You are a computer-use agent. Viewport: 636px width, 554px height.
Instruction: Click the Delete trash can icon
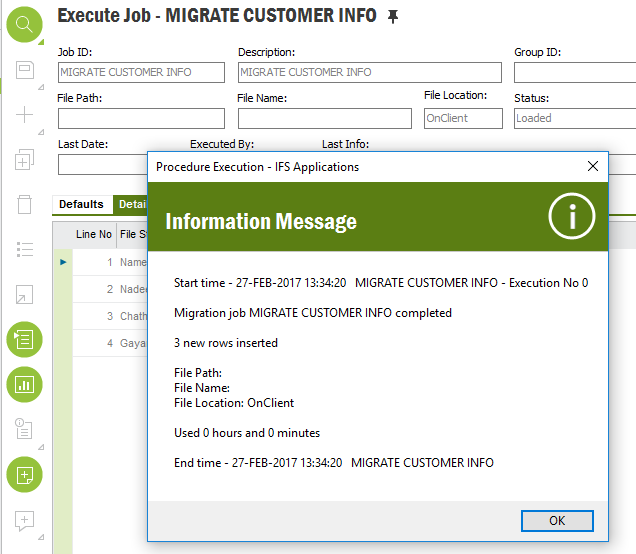[x=24, y=204]
